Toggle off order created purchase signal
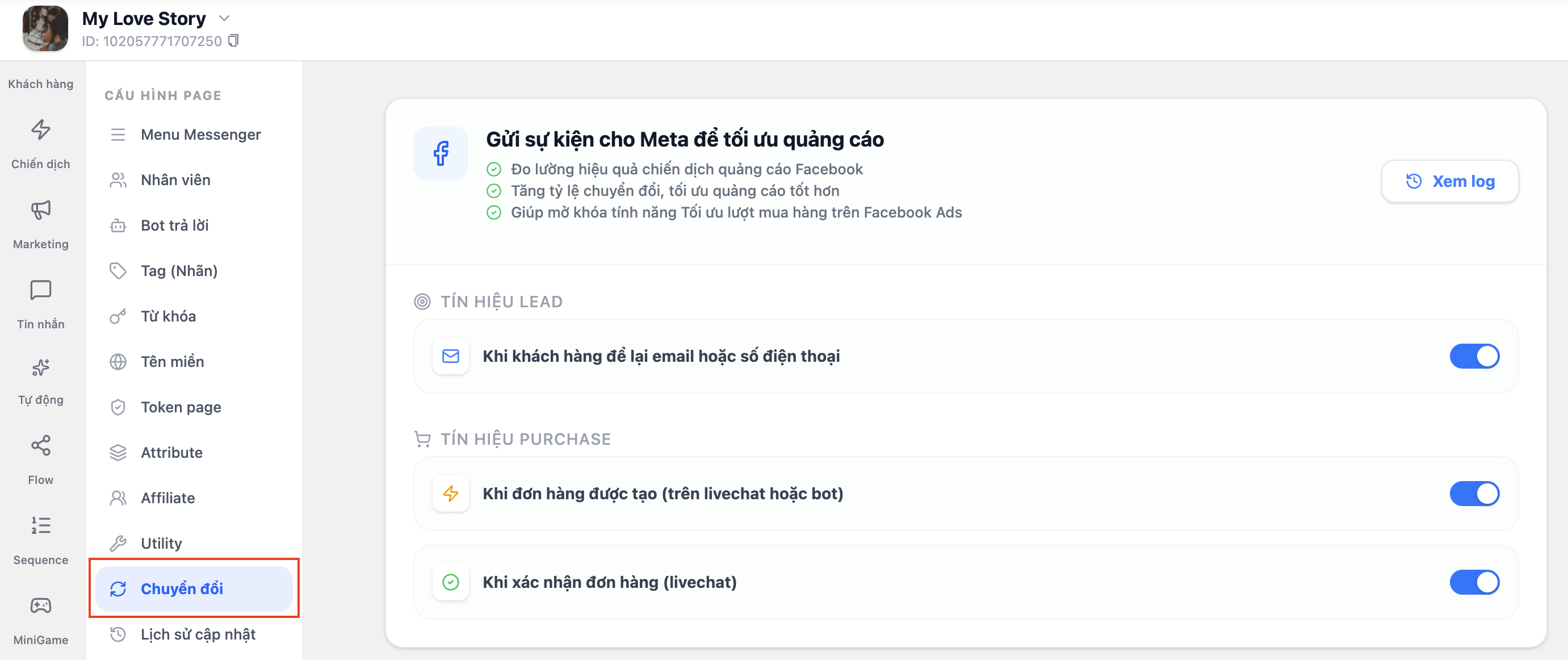1568x660 pixels. (x=1474, y=494)
